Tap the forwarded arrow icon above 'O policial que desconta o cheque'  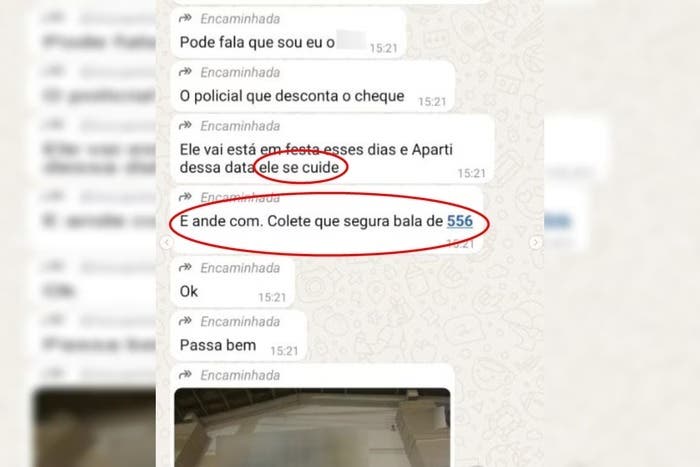tap(185, 72)
